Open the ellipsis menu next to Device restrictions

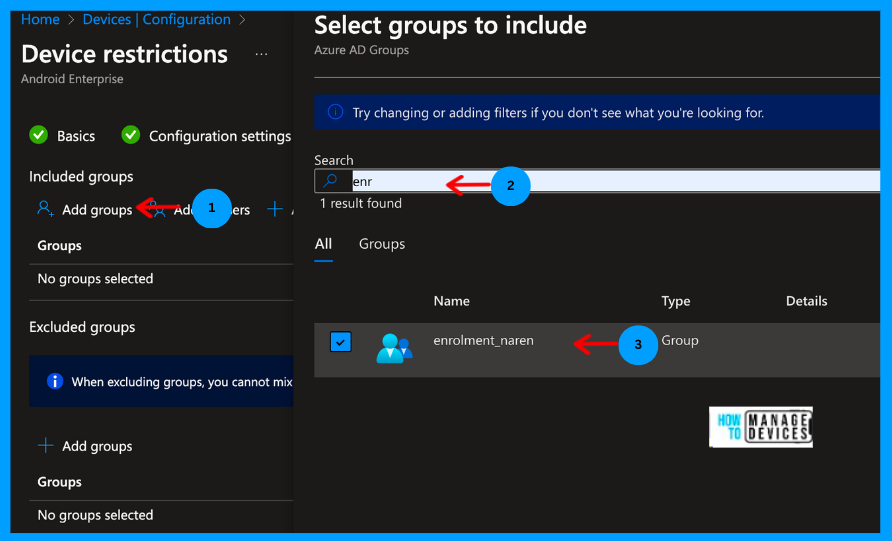[261, 55]
